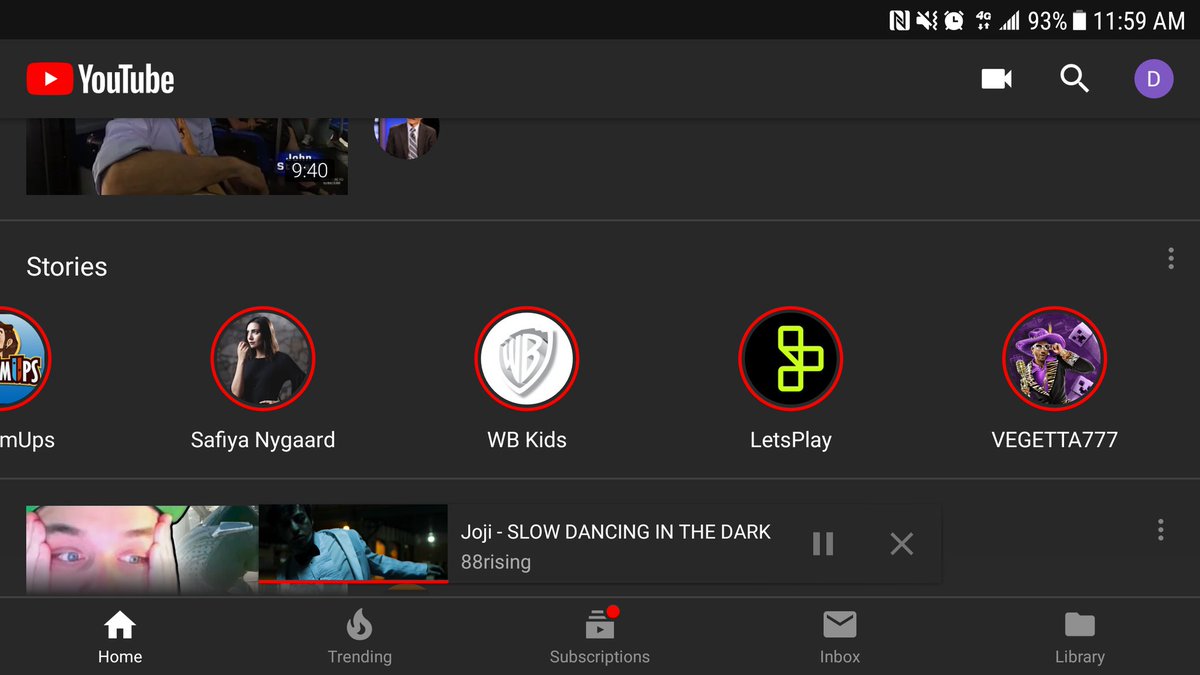Open the Library tab
Screen dimensions: 1200x675
click(x=1080, y=638)
